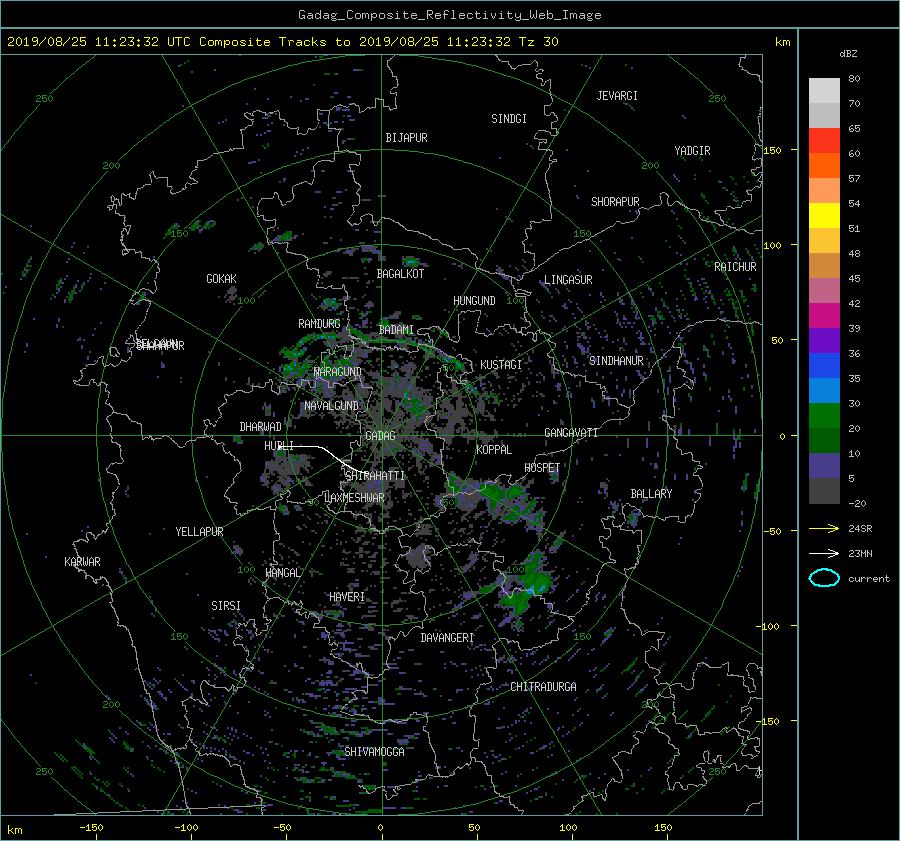Screen dimensions: 900x841
Task: Click the 'NAVALGUND' city label
Action: (x=331, y=406)
